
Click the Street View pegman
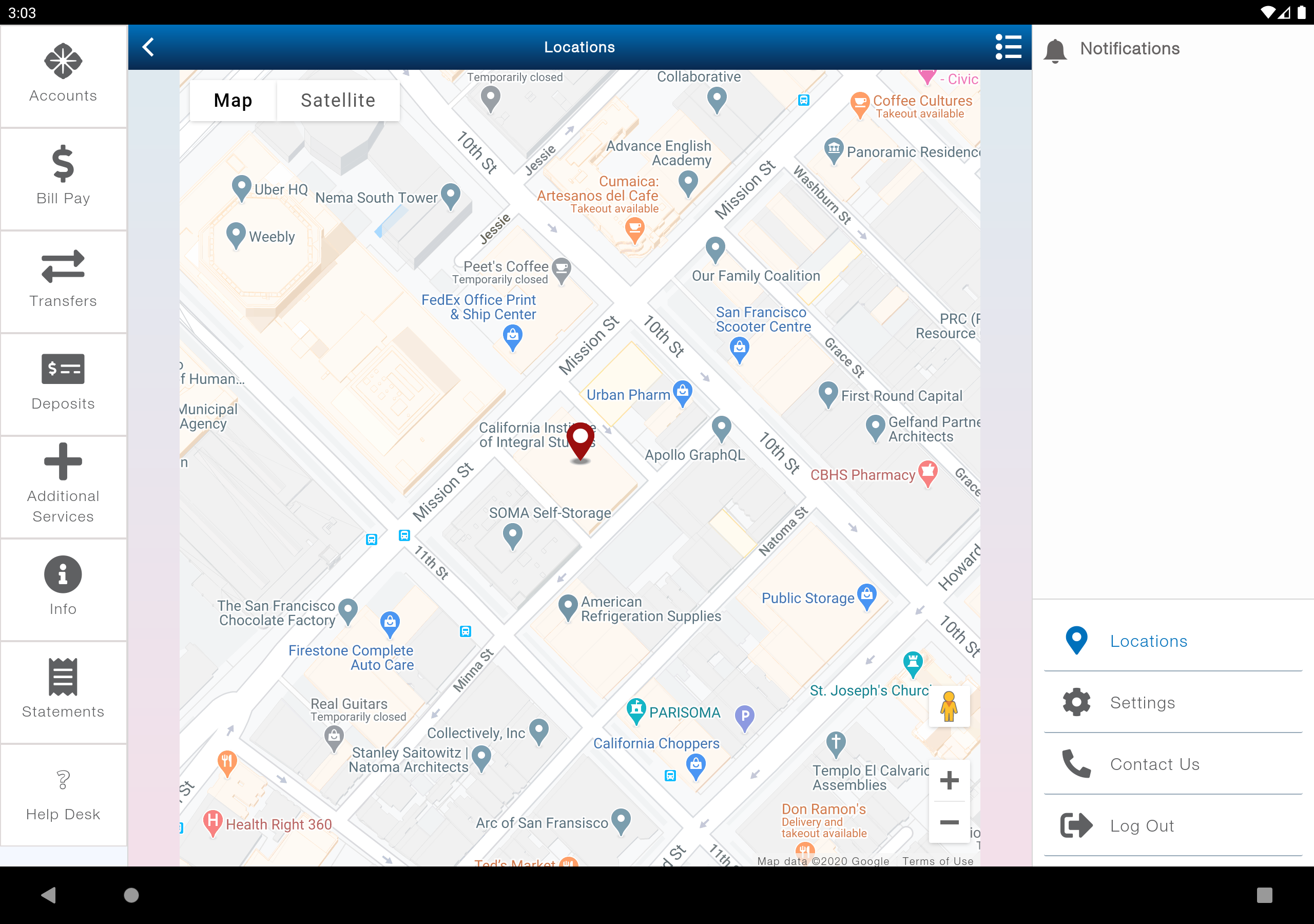(x=949, y=706)
